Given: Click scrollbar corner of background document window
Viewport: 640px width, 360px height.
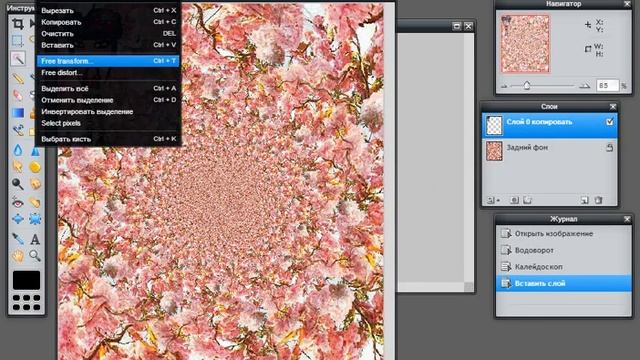Looking at the screenshot, I should click(469, 287).
